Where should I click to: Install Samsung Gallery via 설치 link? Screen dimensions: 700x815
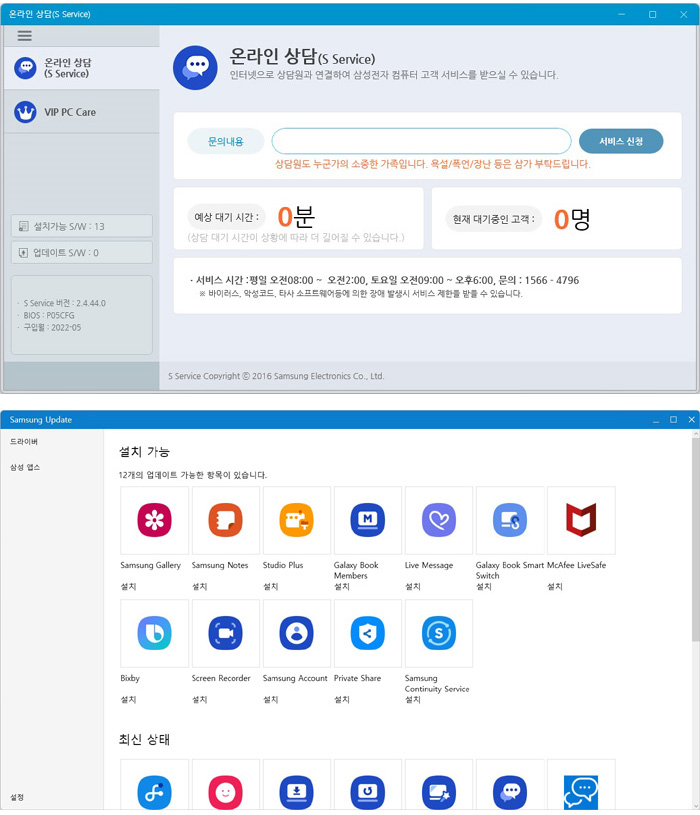tap(128, 586)
